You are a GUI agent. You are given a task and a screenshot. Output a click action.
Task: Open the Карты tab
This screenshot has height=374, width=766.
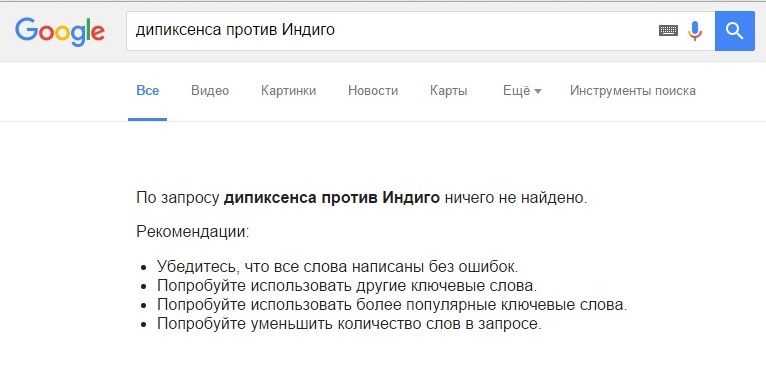(x=448, y=91)
